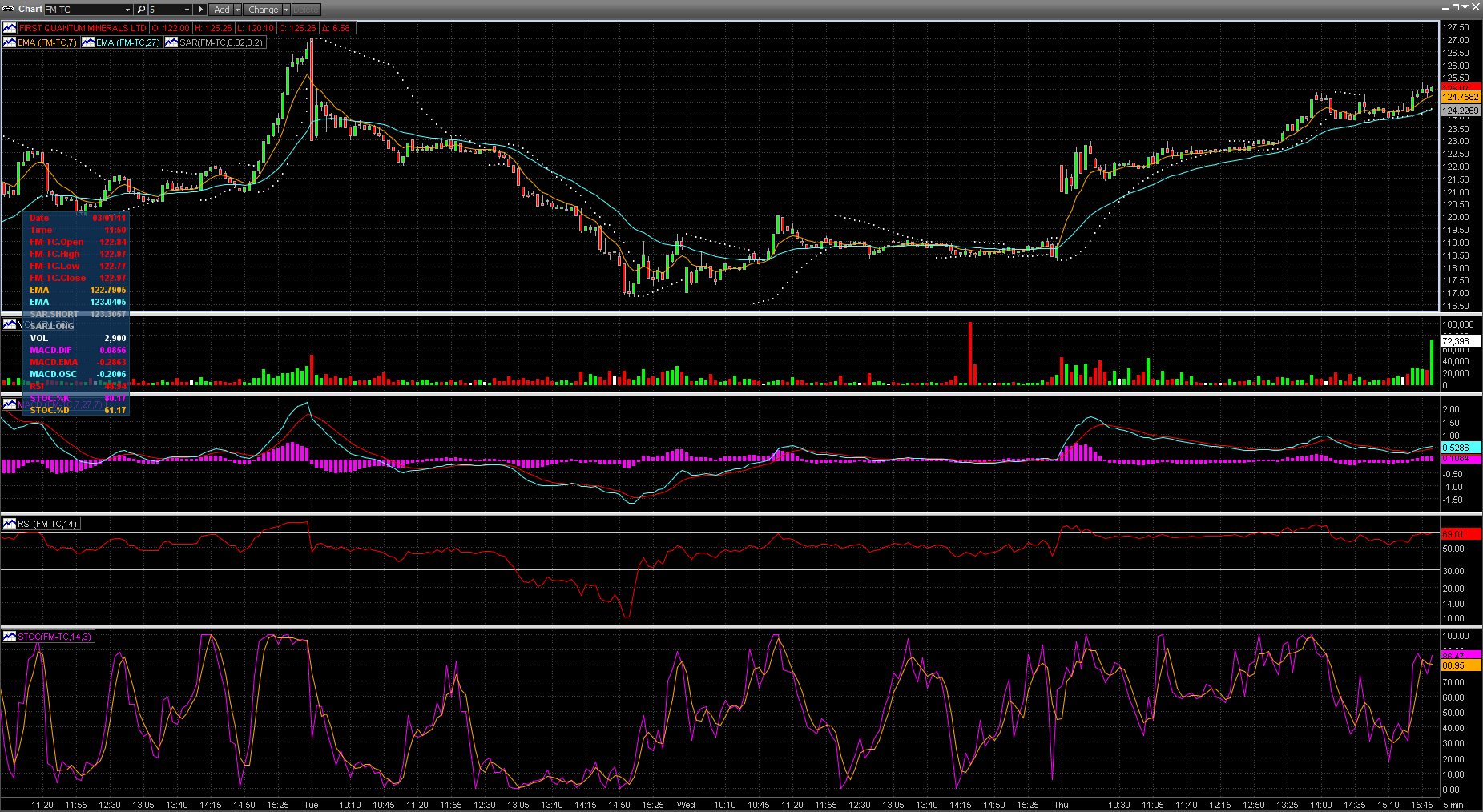This screenshot has width=1483, height=812.
Task: Click the 5 min. interval label
Action: point(1454,805)
